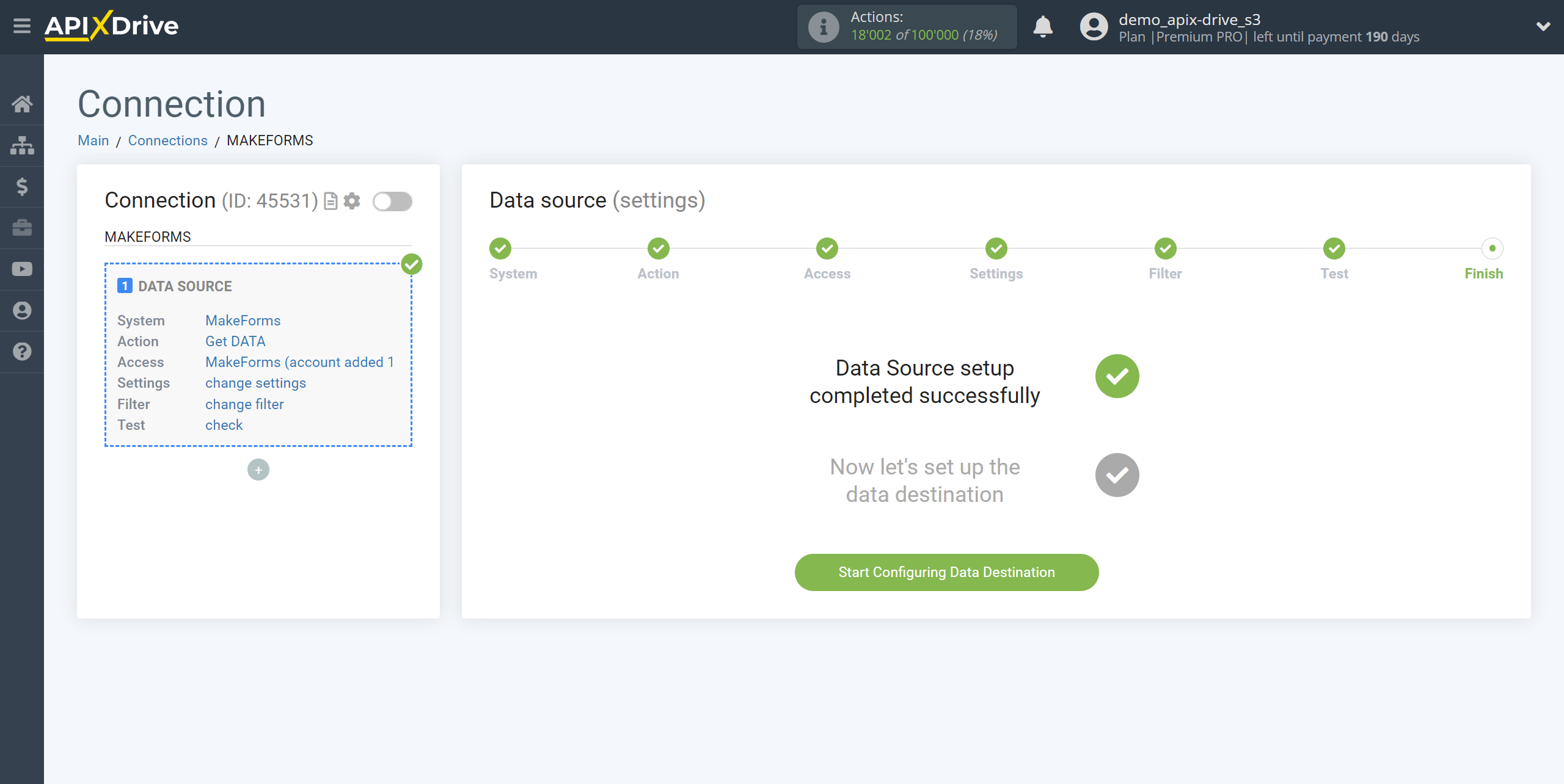
Task: Toggle the connection enable/disable switch
Action: point(393,201)
